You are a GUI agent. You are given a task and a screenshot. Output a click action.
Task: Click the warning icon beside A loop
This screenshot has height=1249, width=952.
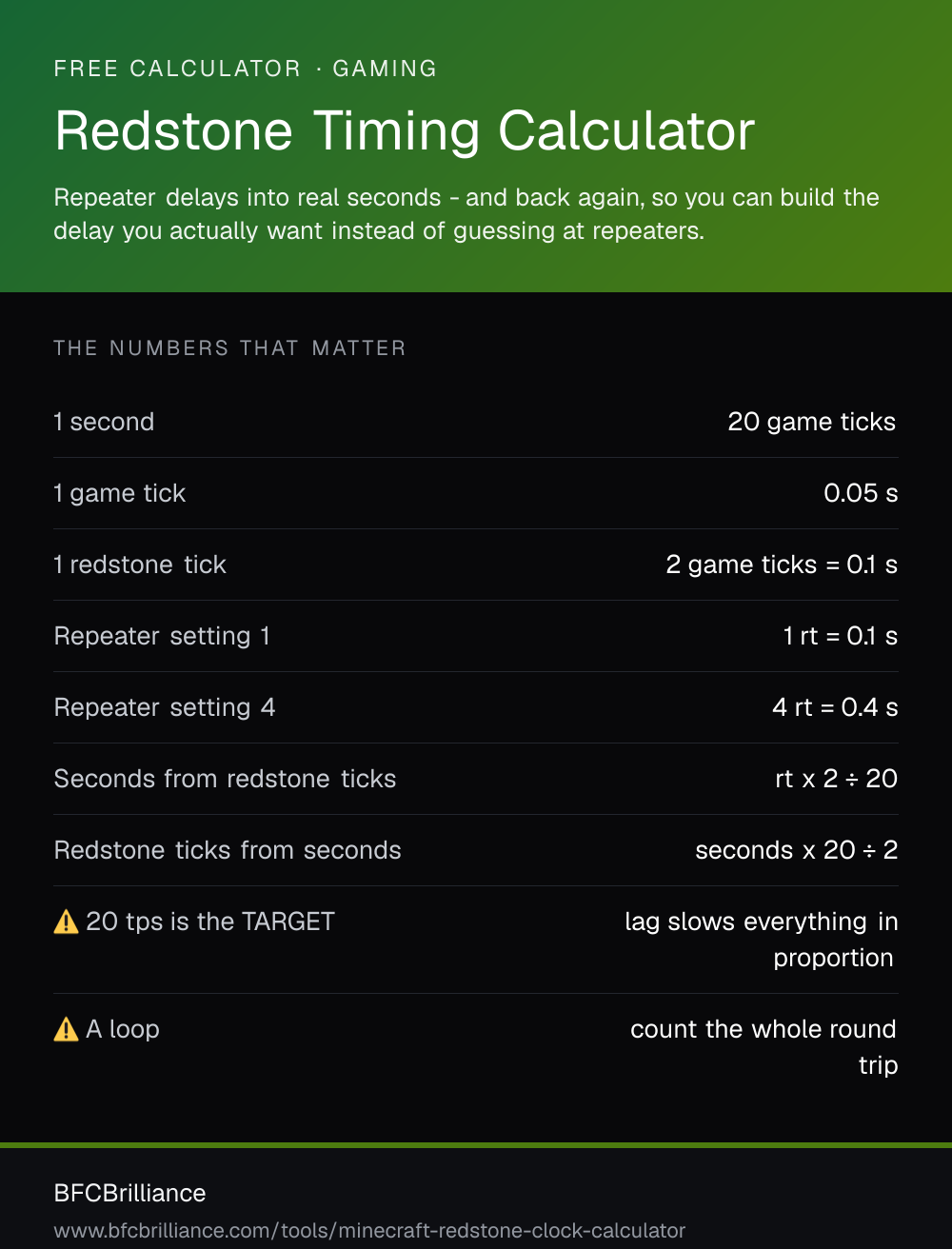point(66,1029)
